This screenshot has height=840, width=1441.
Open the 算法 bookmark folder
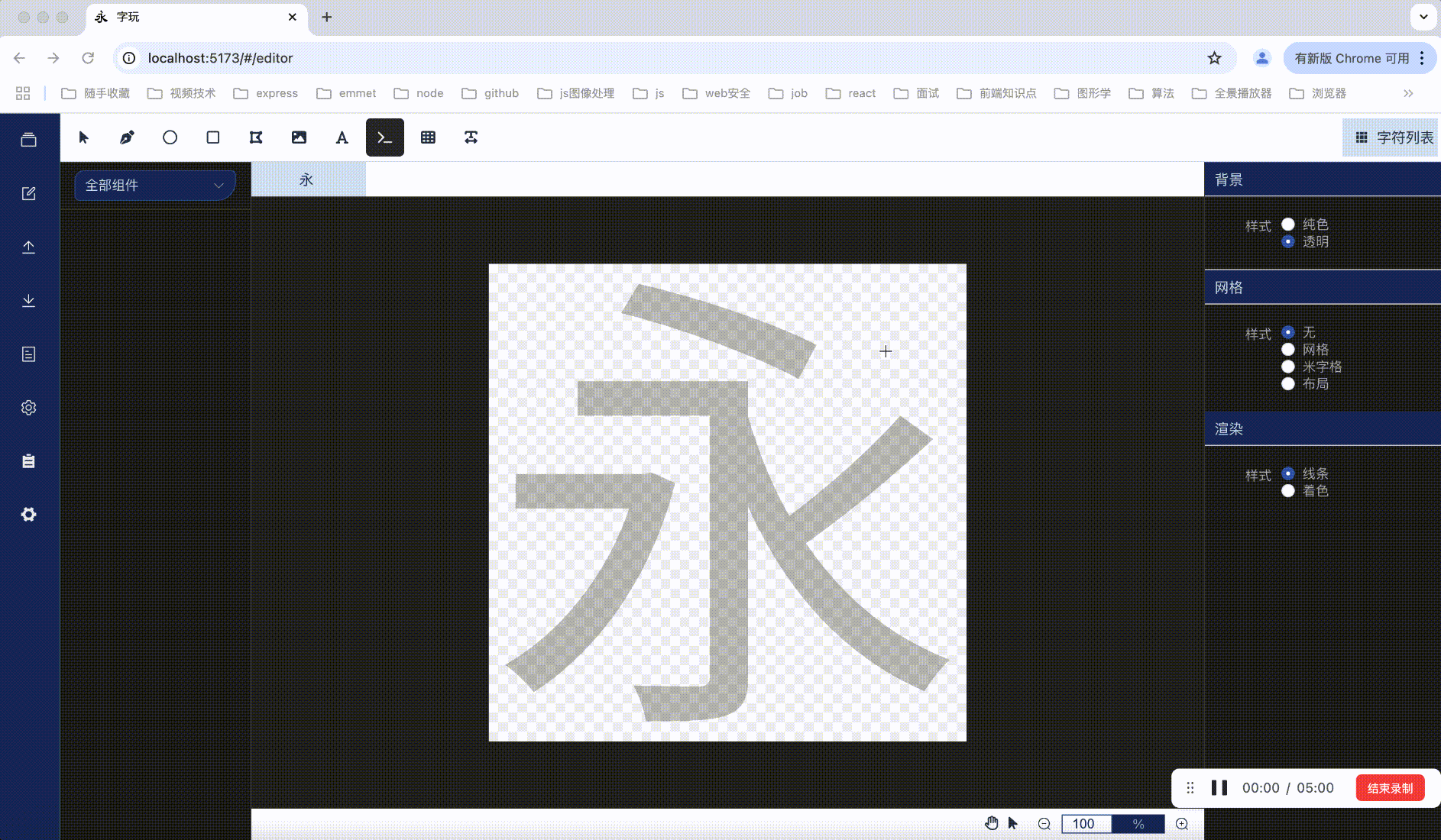click(1152, 93)
